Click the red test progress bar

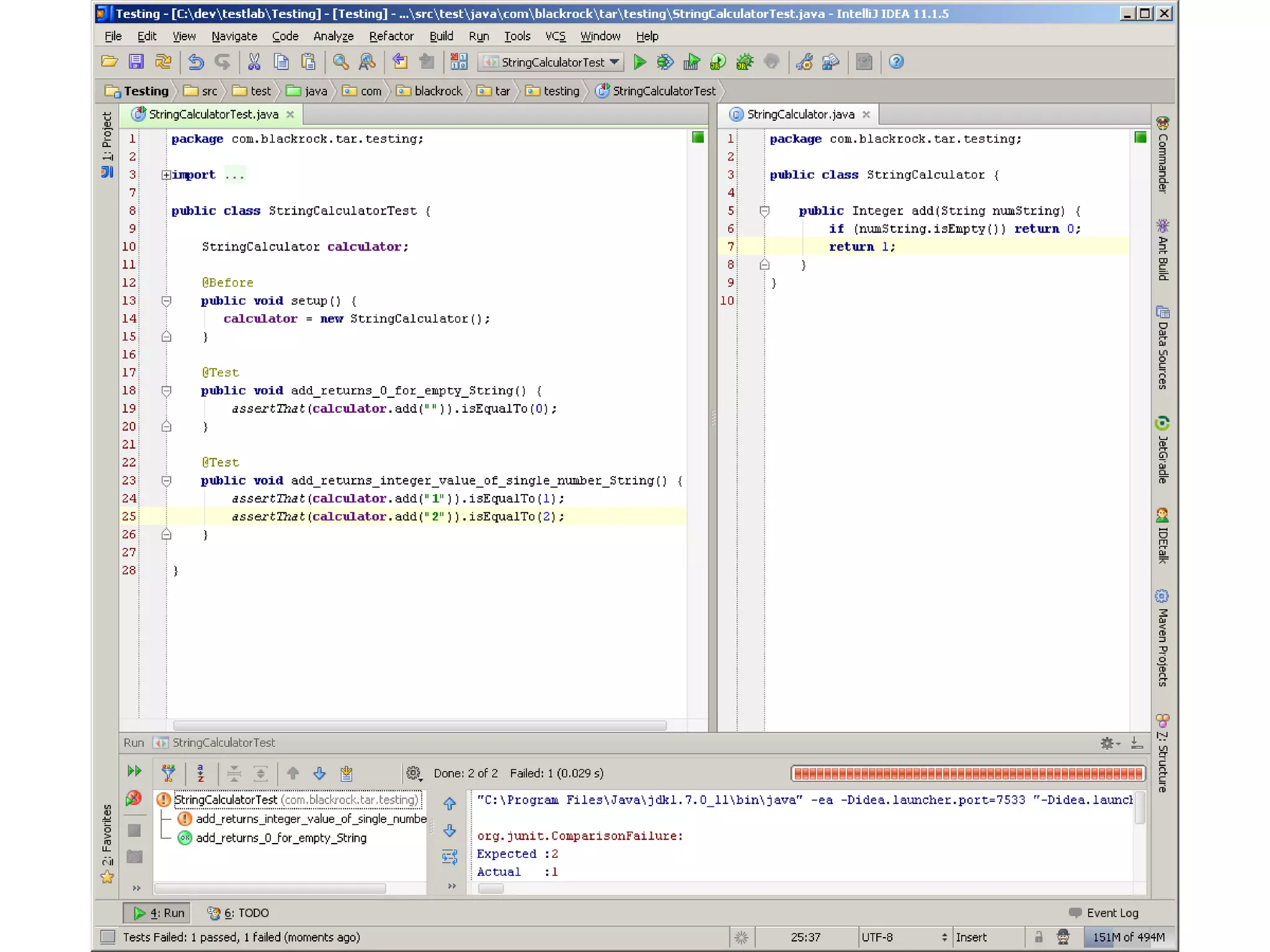tap(968, 773)
